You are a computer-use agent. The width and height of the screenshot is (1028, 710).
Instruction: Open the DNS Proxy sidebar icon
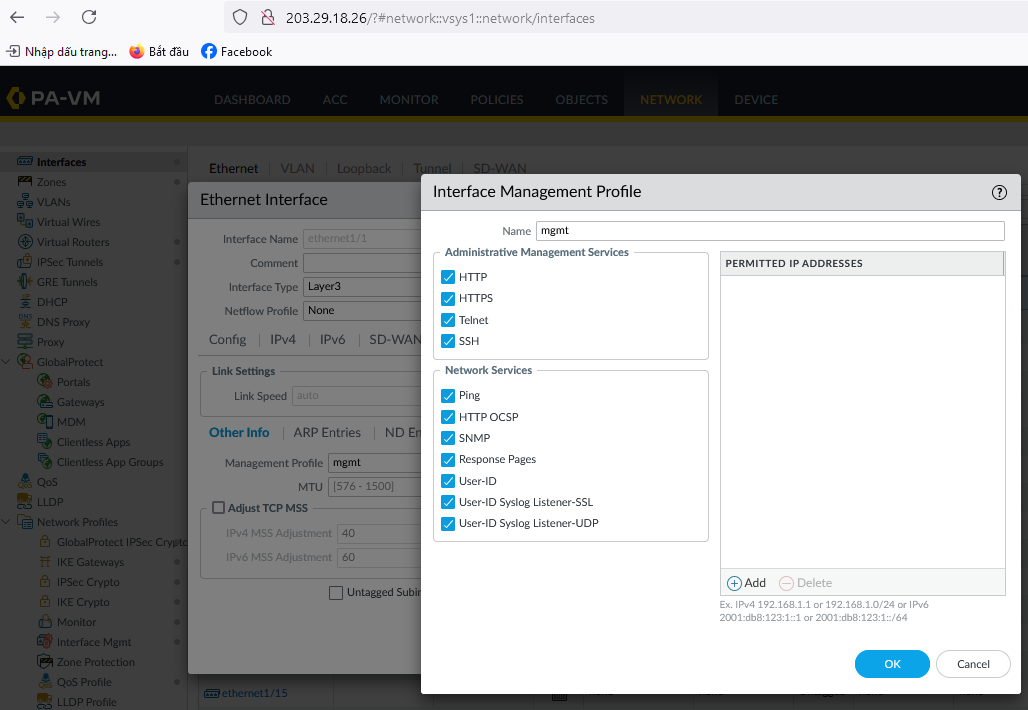click(26, 322)
